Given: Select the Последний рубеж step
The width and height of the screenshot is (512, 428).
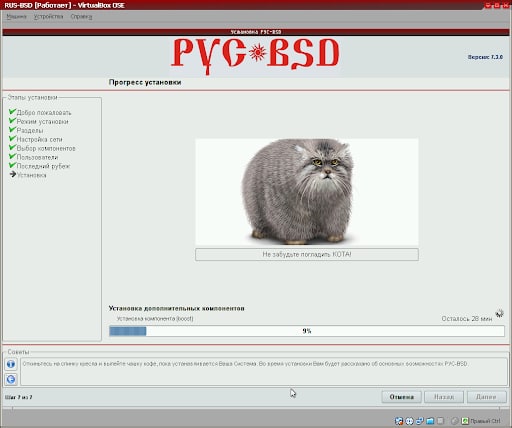Looking at the screenshot, I should pyautogui.click(x=43, y=166).
